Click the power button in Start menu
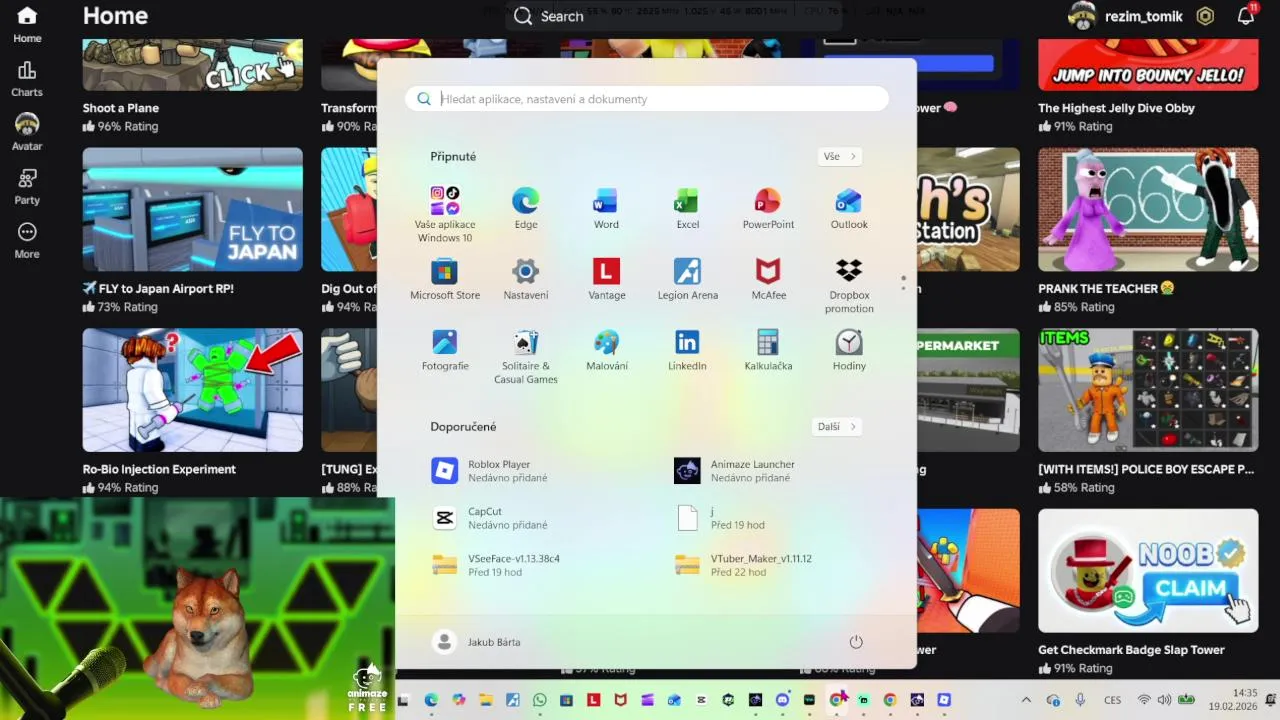 coord(855,642)
